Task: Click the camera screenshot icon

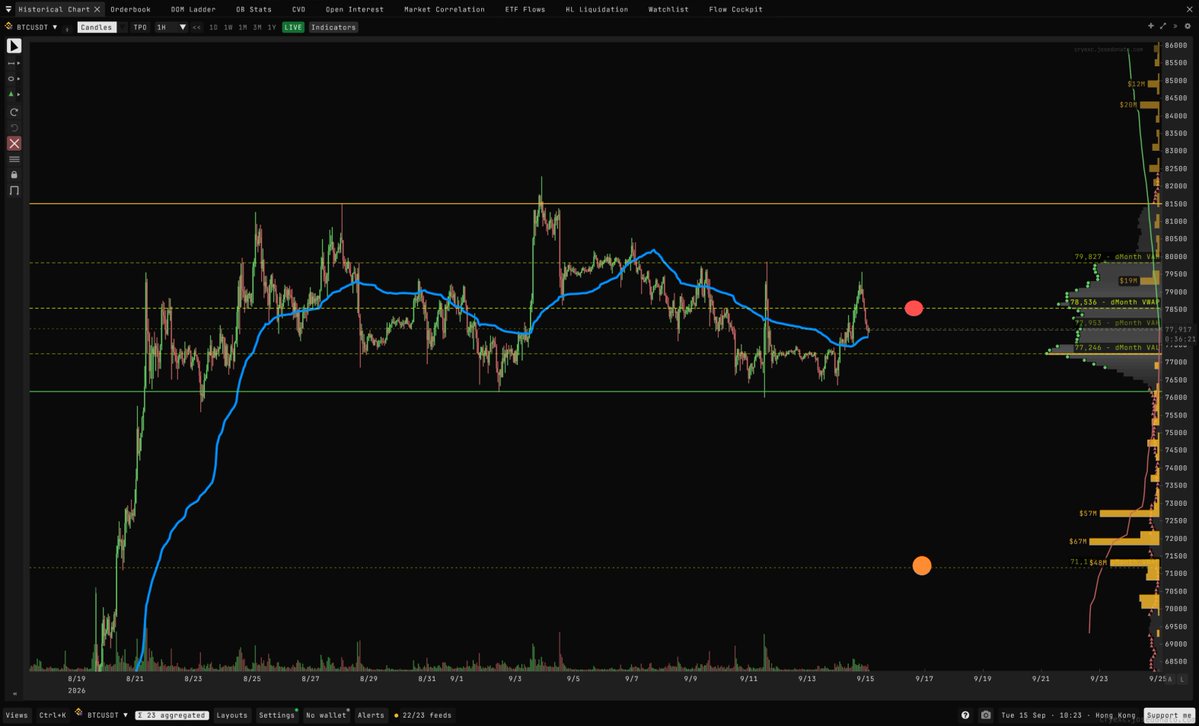Action: [x=986, y=715]
